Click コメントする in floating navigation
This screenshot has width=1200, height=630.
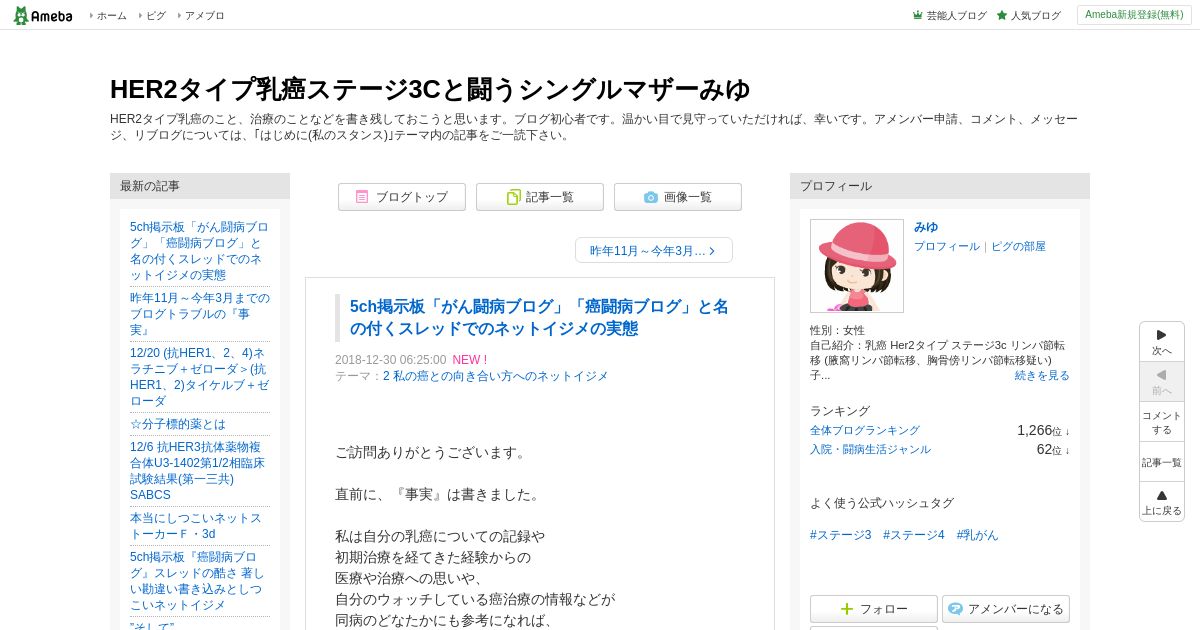click(1162, 422)
